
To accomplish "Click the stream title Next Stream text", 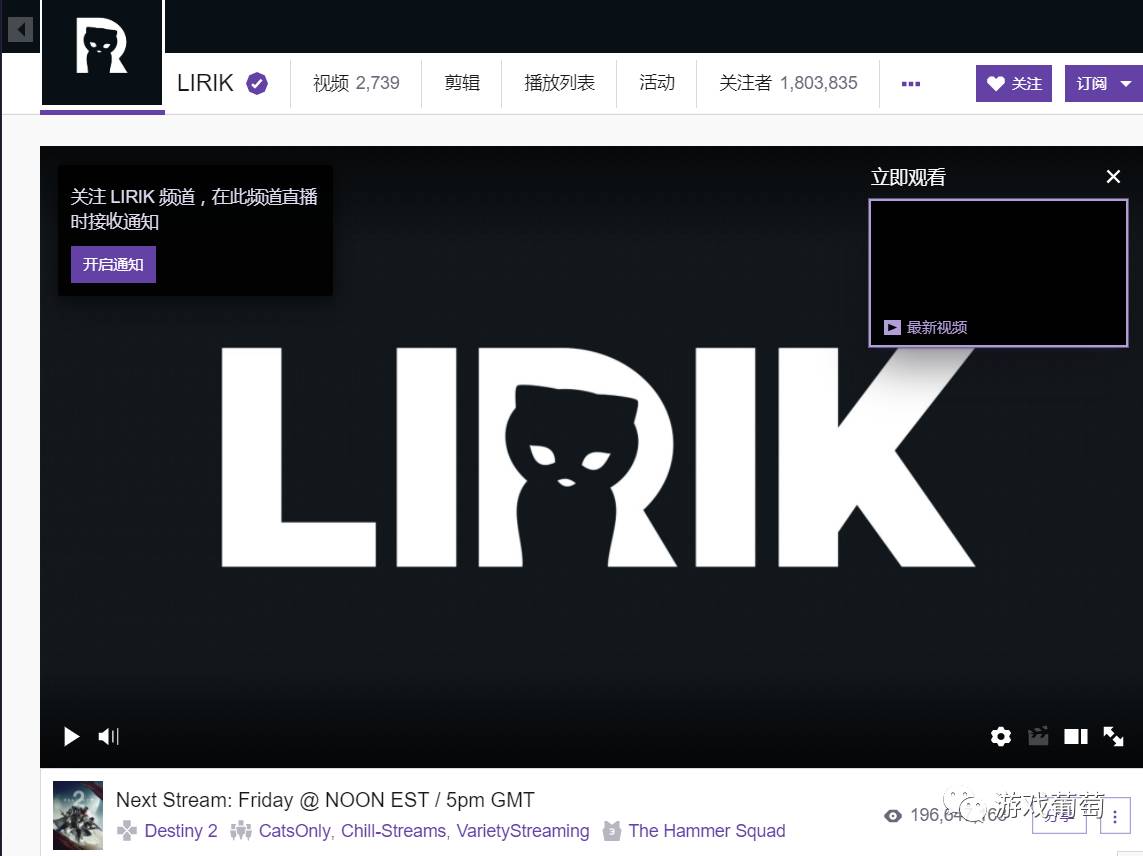I will 325,800.
